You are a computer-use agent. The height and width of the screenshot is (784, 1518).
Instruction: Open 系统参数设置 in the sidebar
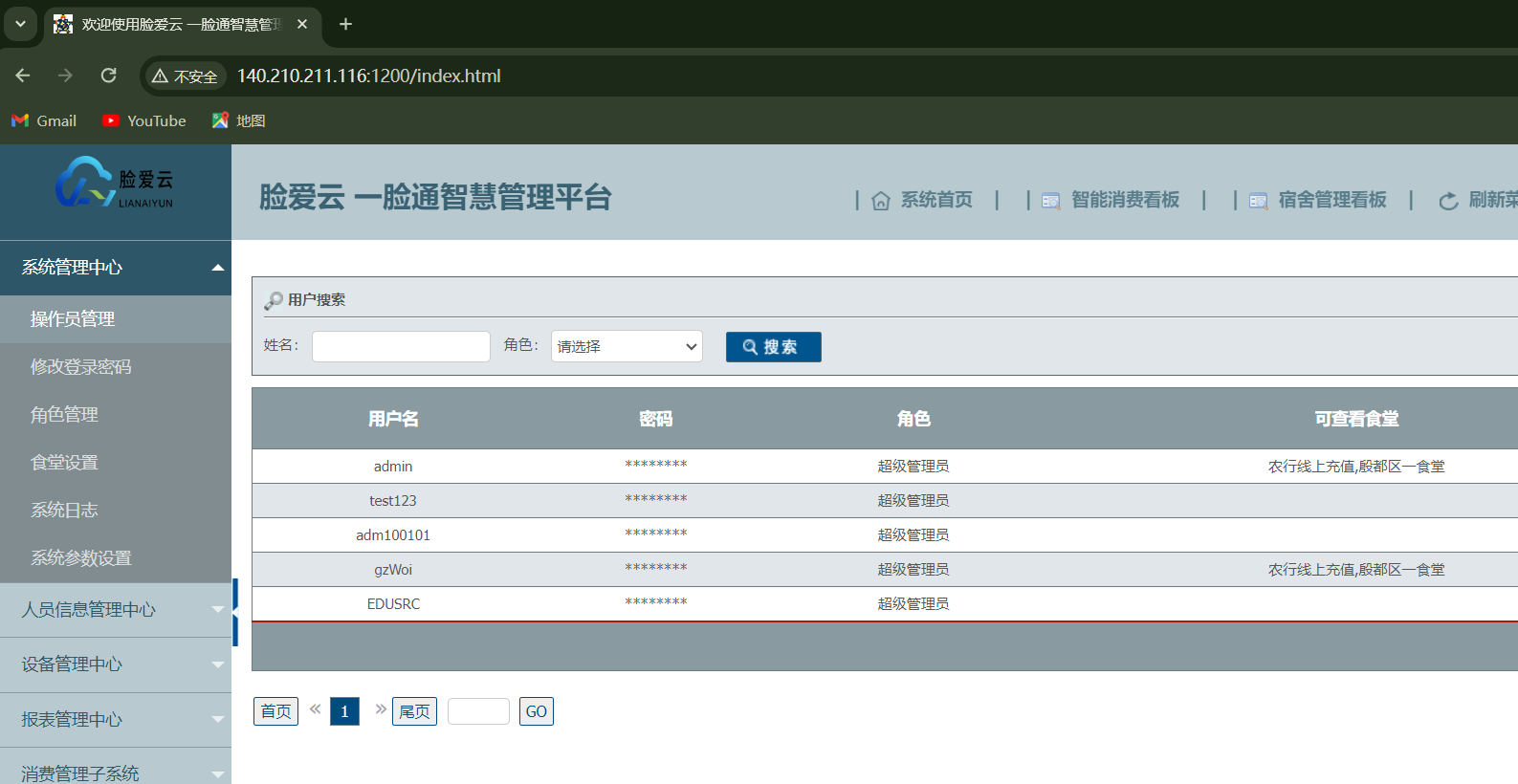tap(116, 558)
